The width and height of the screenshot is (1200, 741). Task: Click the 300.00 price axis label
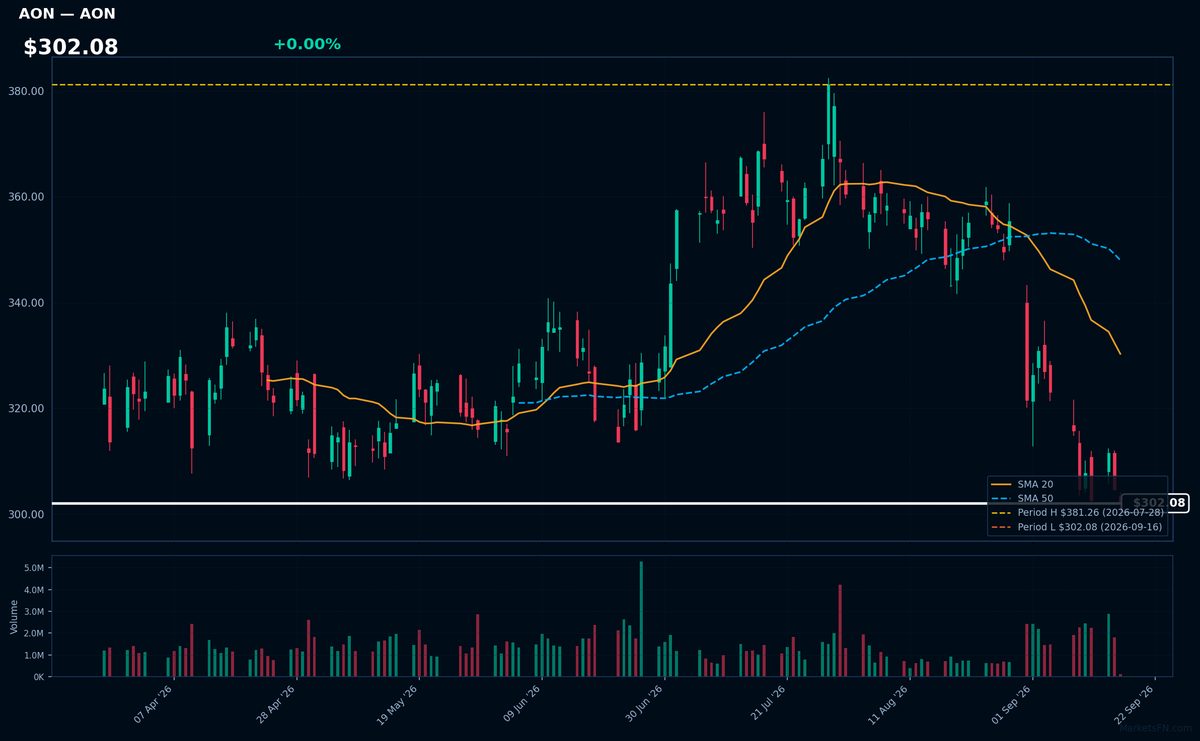(x=26, y=515)
